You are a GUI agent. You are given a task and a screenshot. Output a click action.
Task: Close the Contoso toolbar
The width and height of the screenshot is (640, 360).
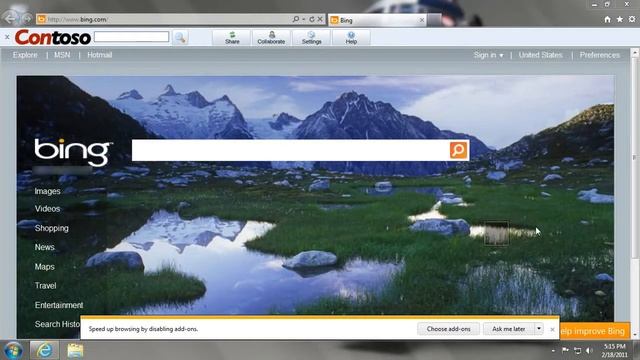[x=7, y=37]
